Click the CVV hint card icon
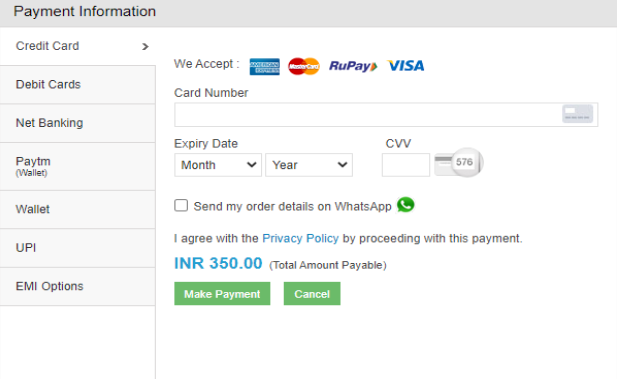This screenshot has width=617, height=379. [458, 163]
